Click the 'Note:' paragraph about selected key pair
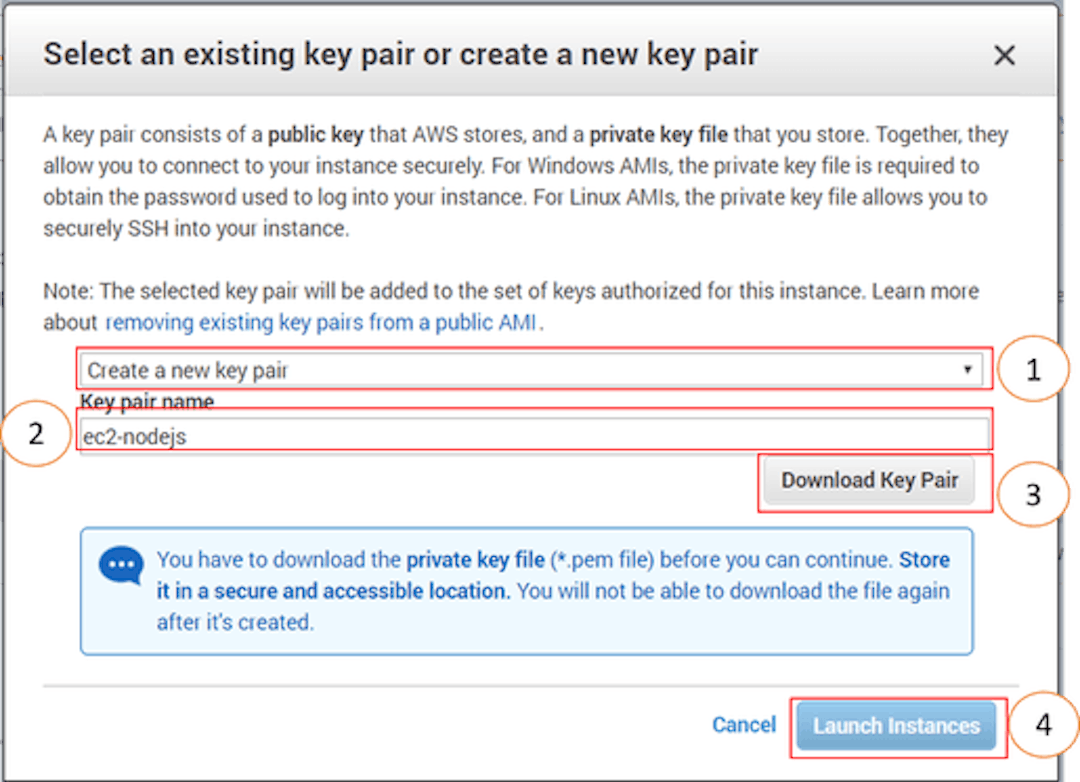This screenshot has height=782, width=1080. pyautogui.click(x=510, y=307)
